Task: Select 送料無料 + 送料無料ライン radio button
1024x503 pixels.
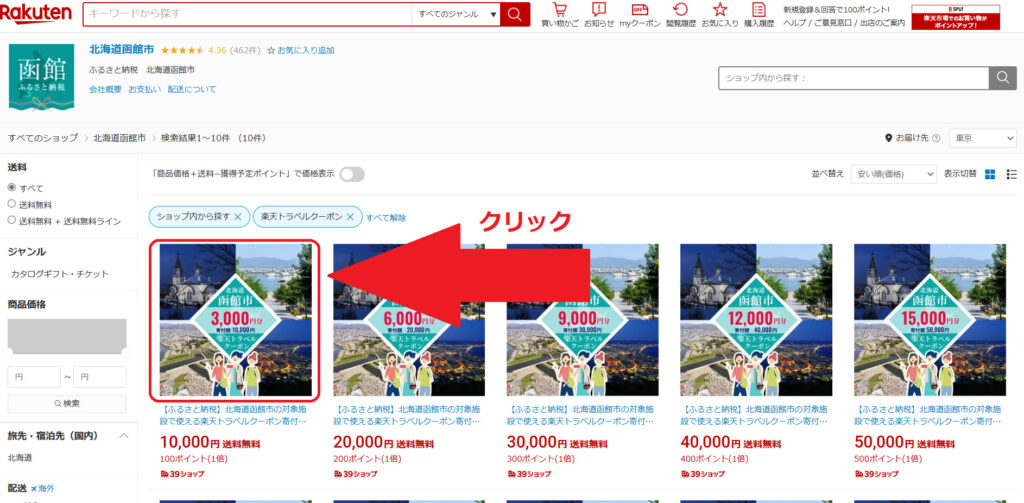Action: pyautogui.click(x=12, y=221)
